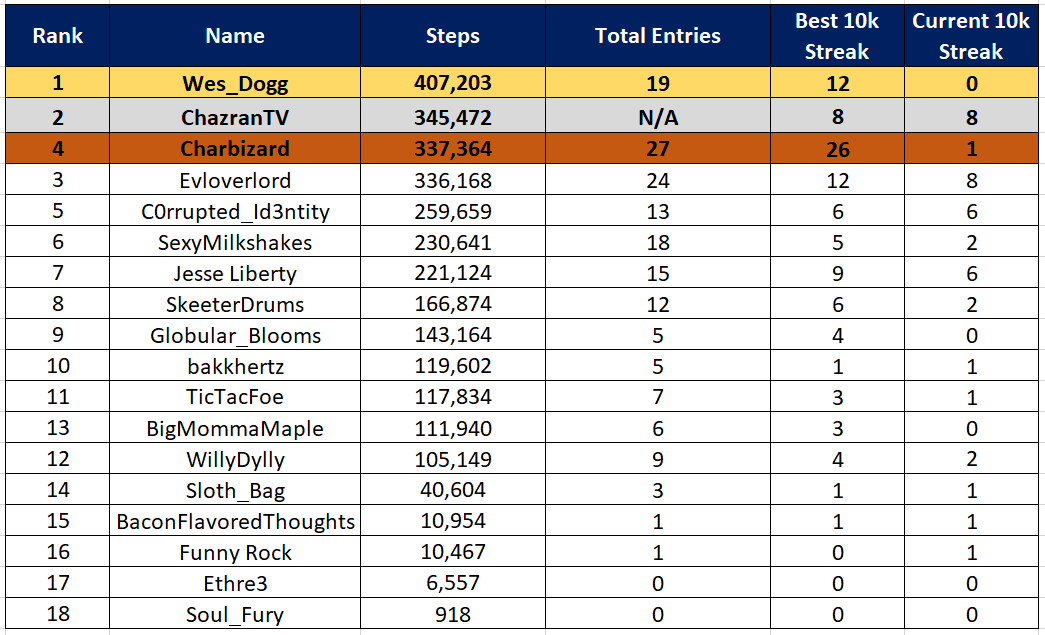Click the N/A total entries cell

(x=658, y=117)
